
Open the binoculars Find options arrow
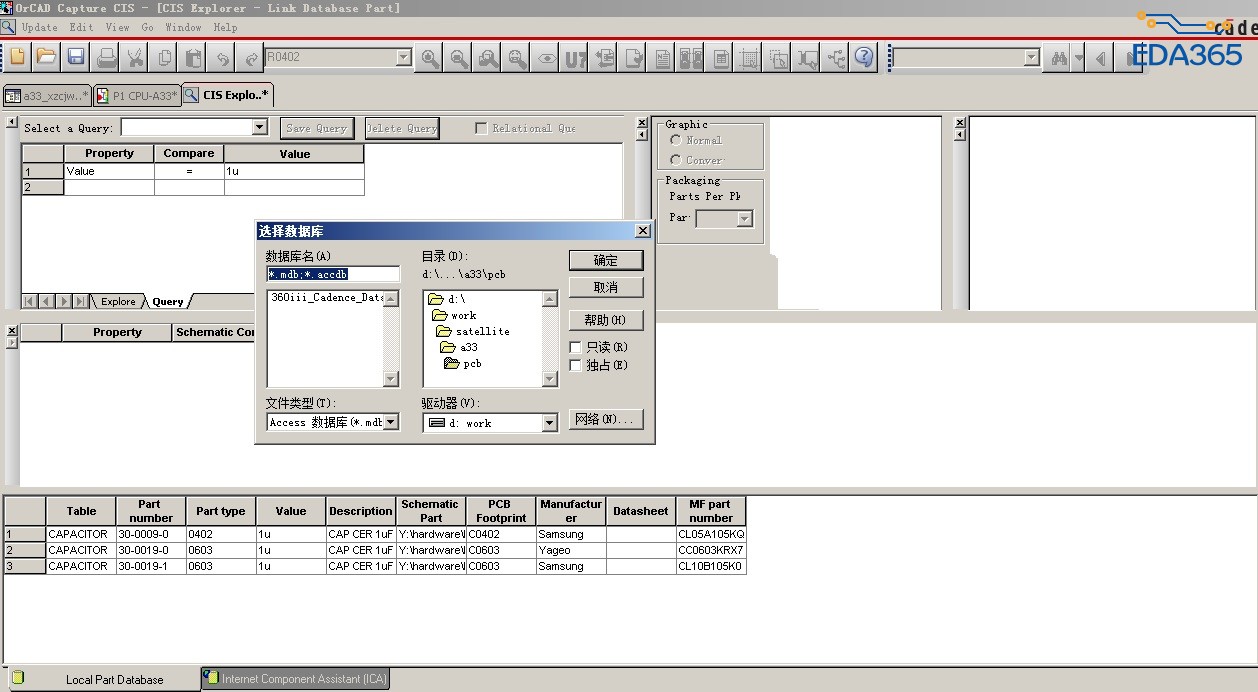1078,58
